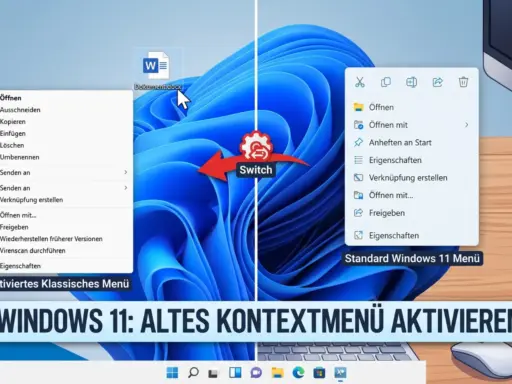The height and width of the screenshot is (384, 512).
Task: Launch Microsoft Edge from taskbar
Action: [x=298, y=372]
